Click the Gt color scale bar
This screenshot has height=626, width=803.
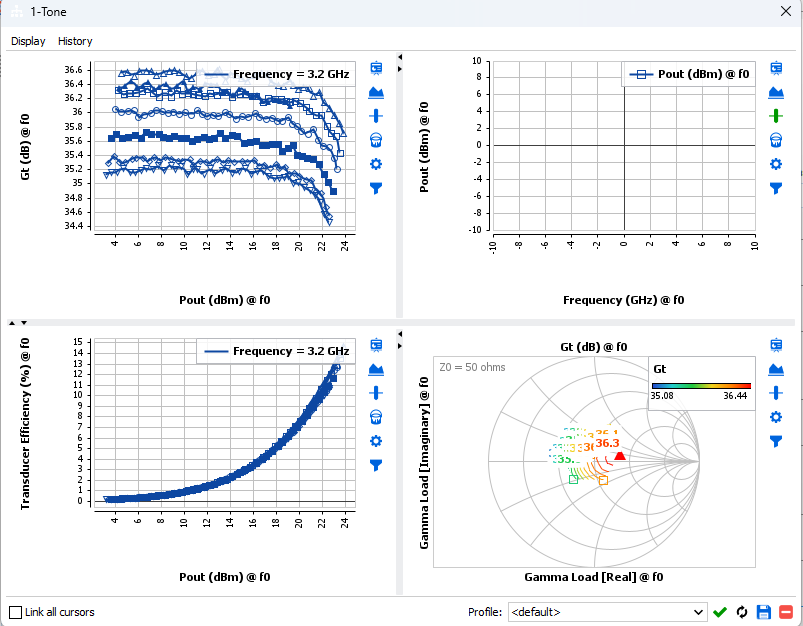[702, 386]
